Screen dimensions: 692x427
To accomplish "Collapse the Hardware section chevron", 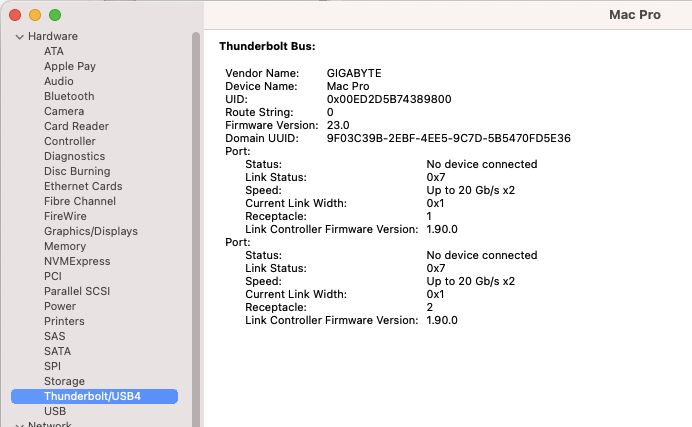I will [19, 37].
